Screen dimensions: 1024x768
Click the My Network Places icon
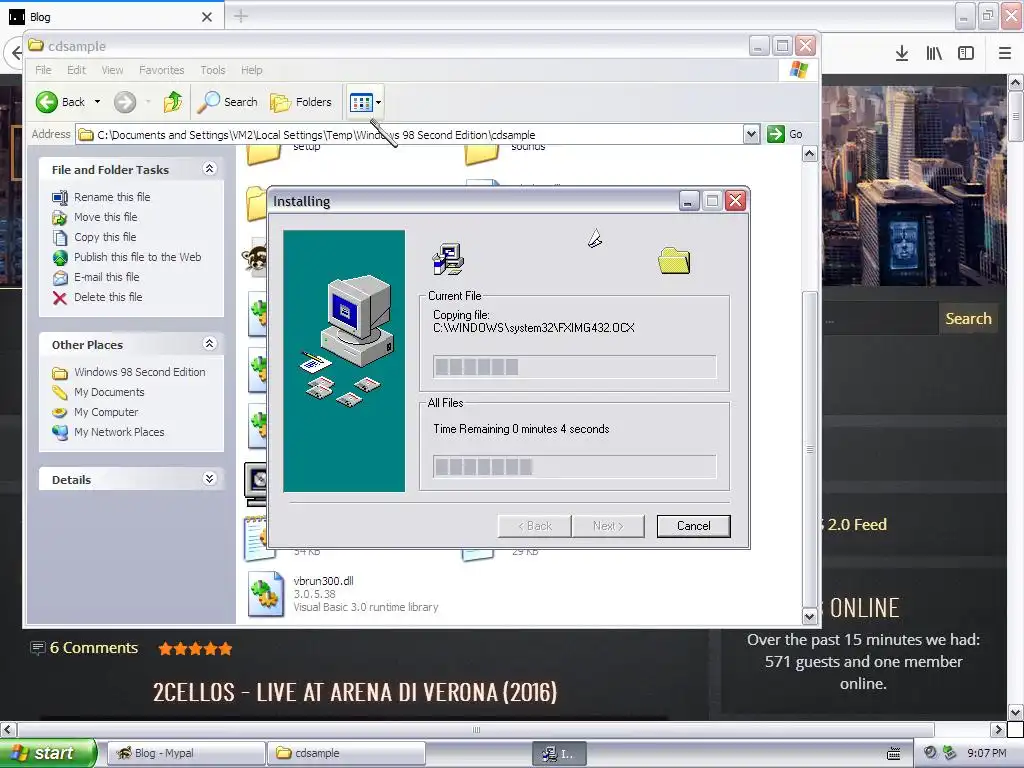click(60, 432)
